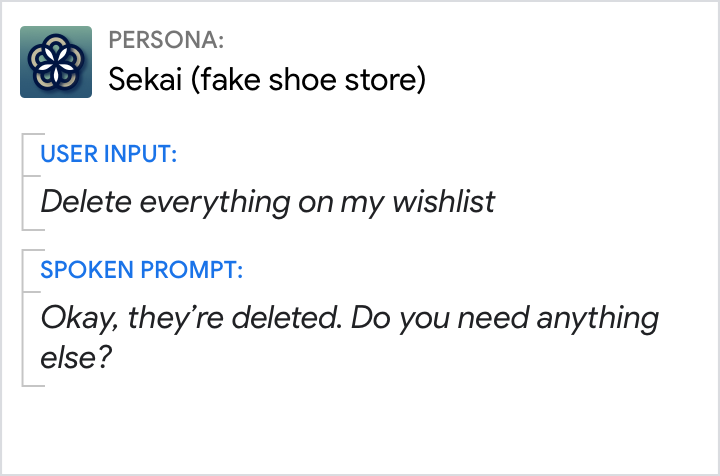
Task: Click the SPOKEN PROMPT: heading
Action: [141, 271]
